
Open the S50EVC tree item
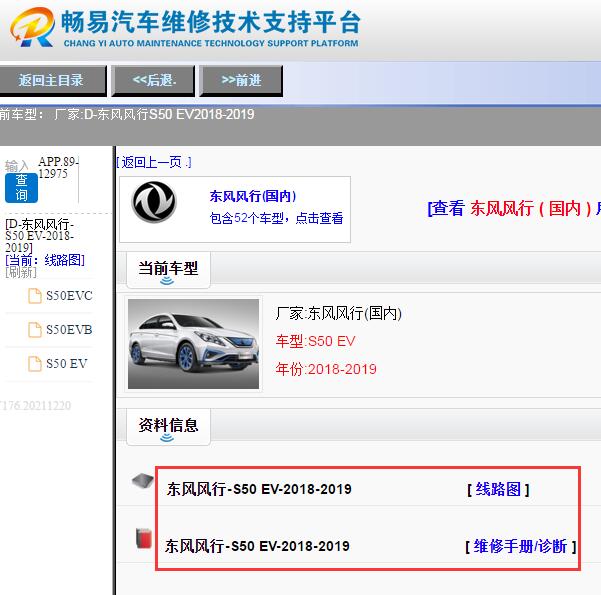69,296
